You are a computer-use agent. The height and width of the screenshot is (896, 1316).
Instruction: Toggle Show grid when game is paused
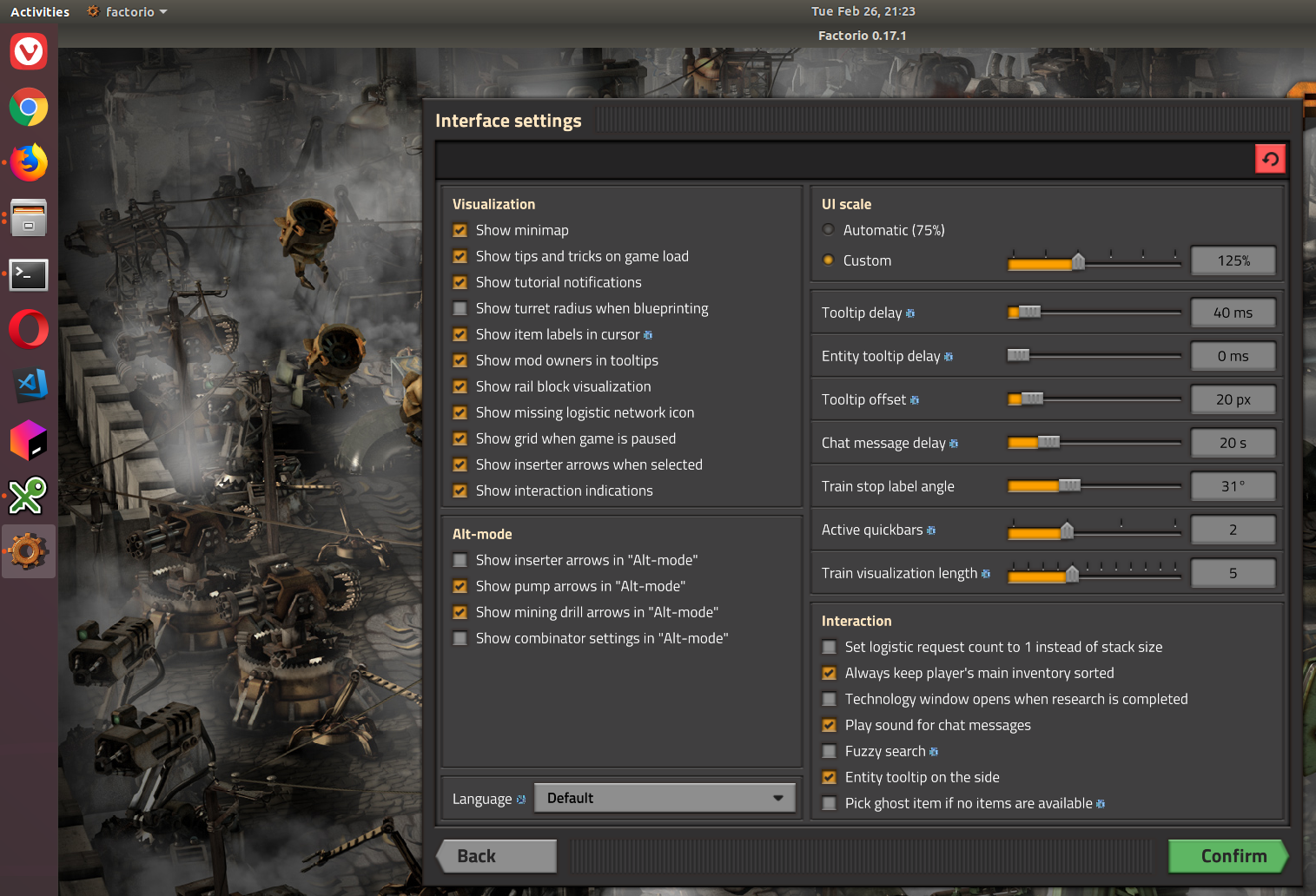point(460,438)
